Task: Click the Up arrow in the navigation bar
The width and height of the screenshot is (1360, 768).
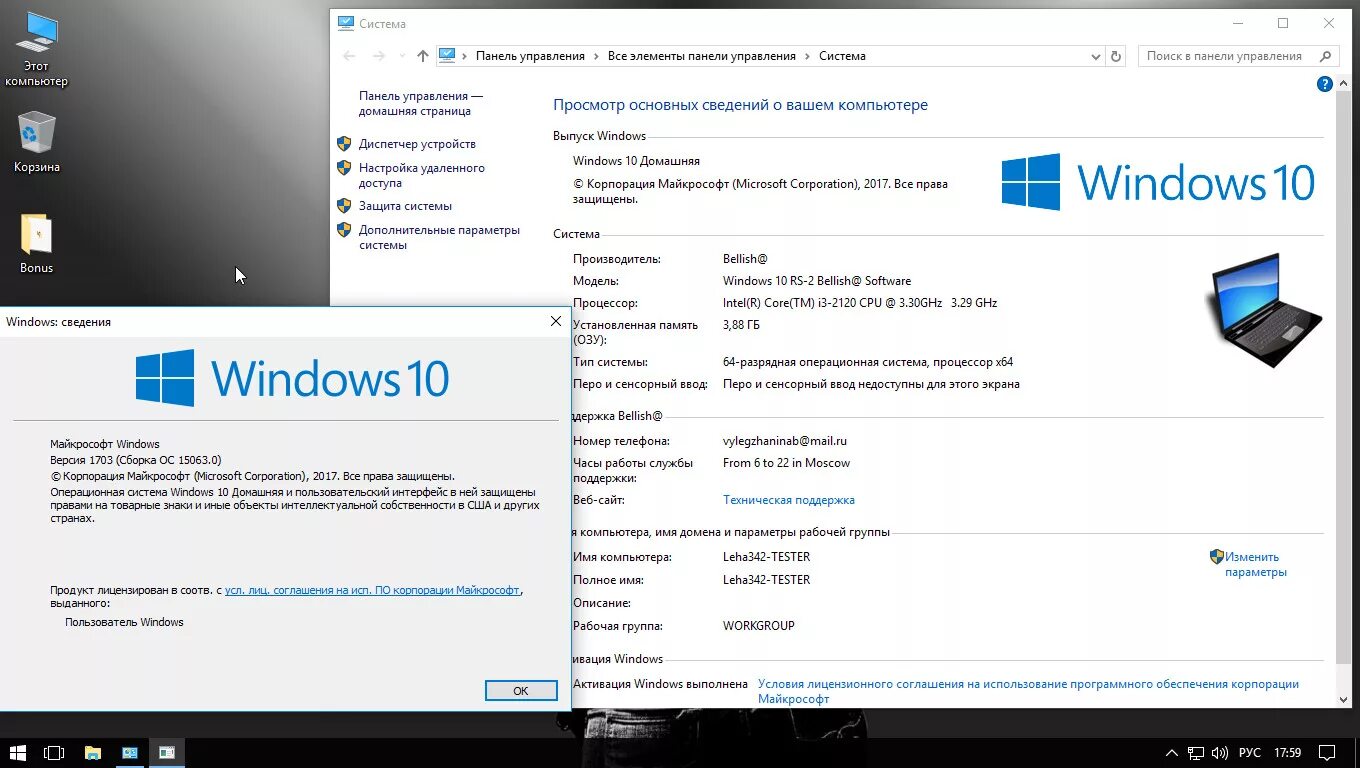Action: pos(421,55)
